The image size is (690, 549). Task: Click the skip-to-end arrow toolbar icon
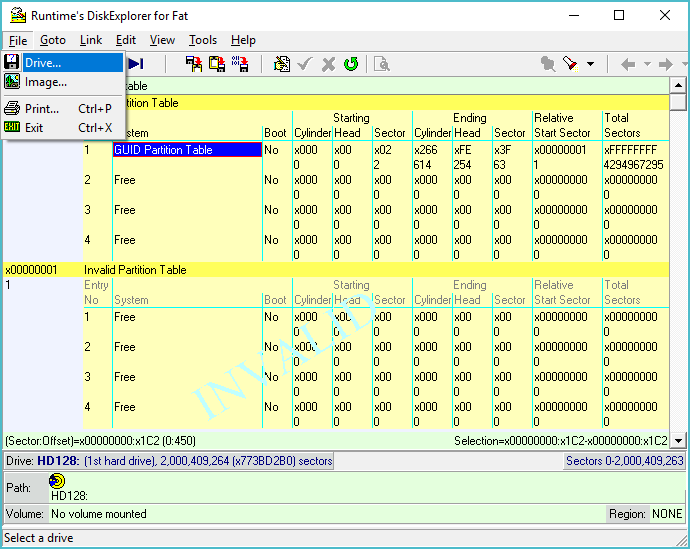coord(137,64)
